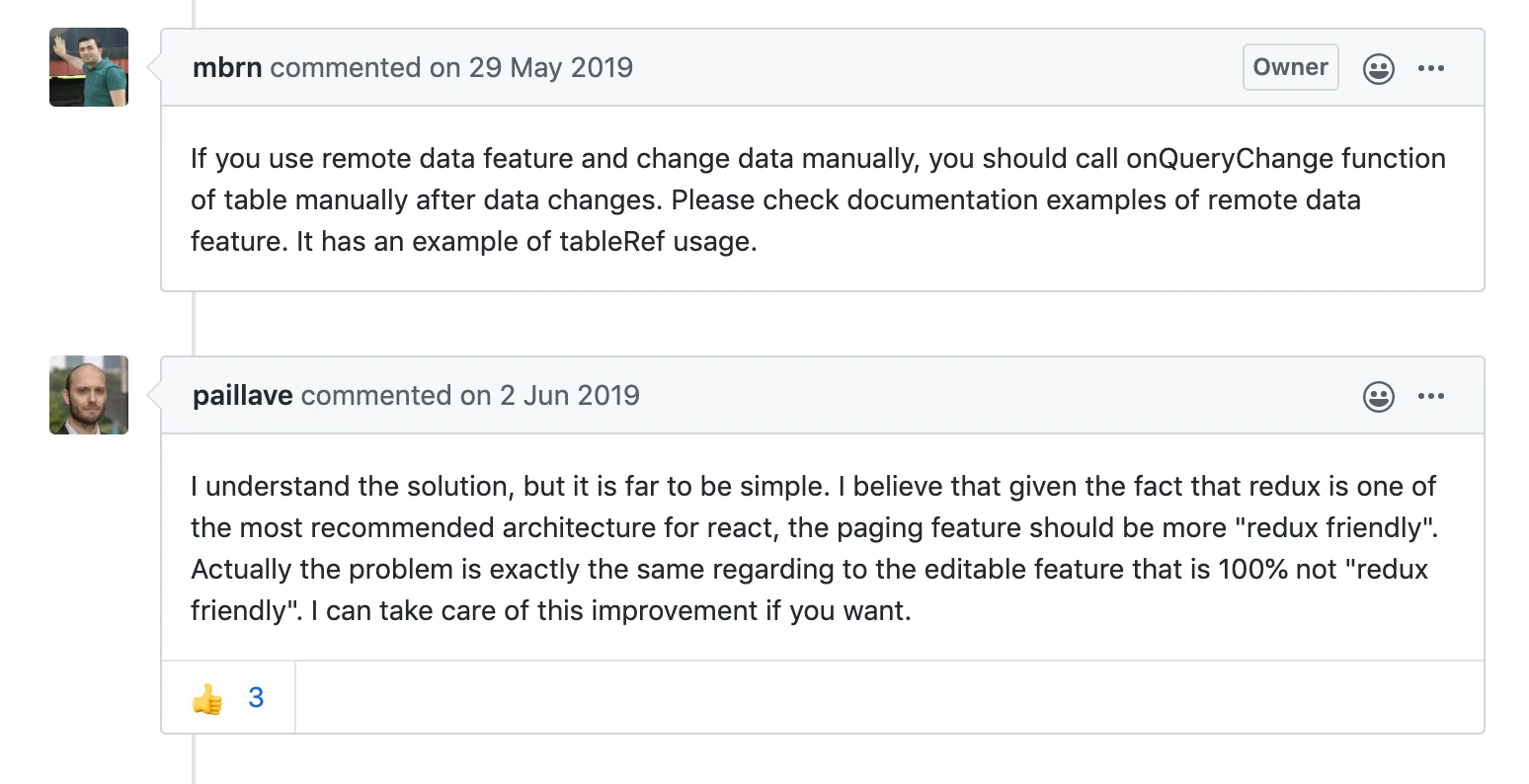1529x784 pixels.
Task: Open emoji reaction picker on mbrn's comment
Action: 1378,68
